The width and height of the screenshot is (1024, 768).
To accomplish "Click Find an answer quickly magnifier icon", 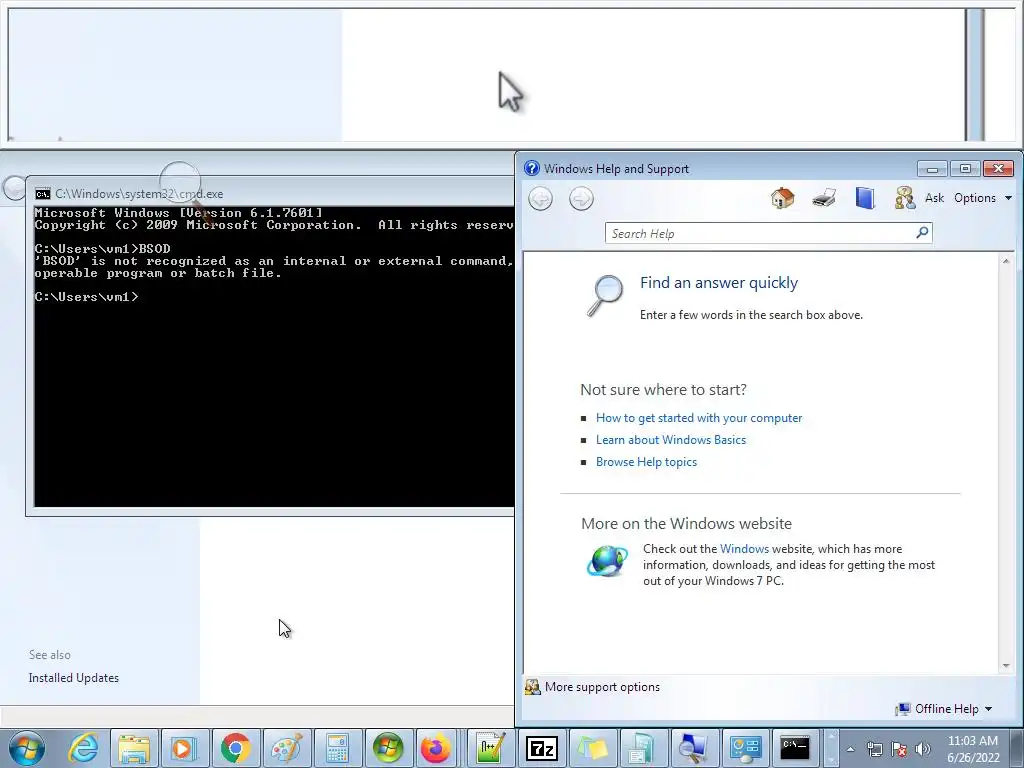I will coord(604,296).
